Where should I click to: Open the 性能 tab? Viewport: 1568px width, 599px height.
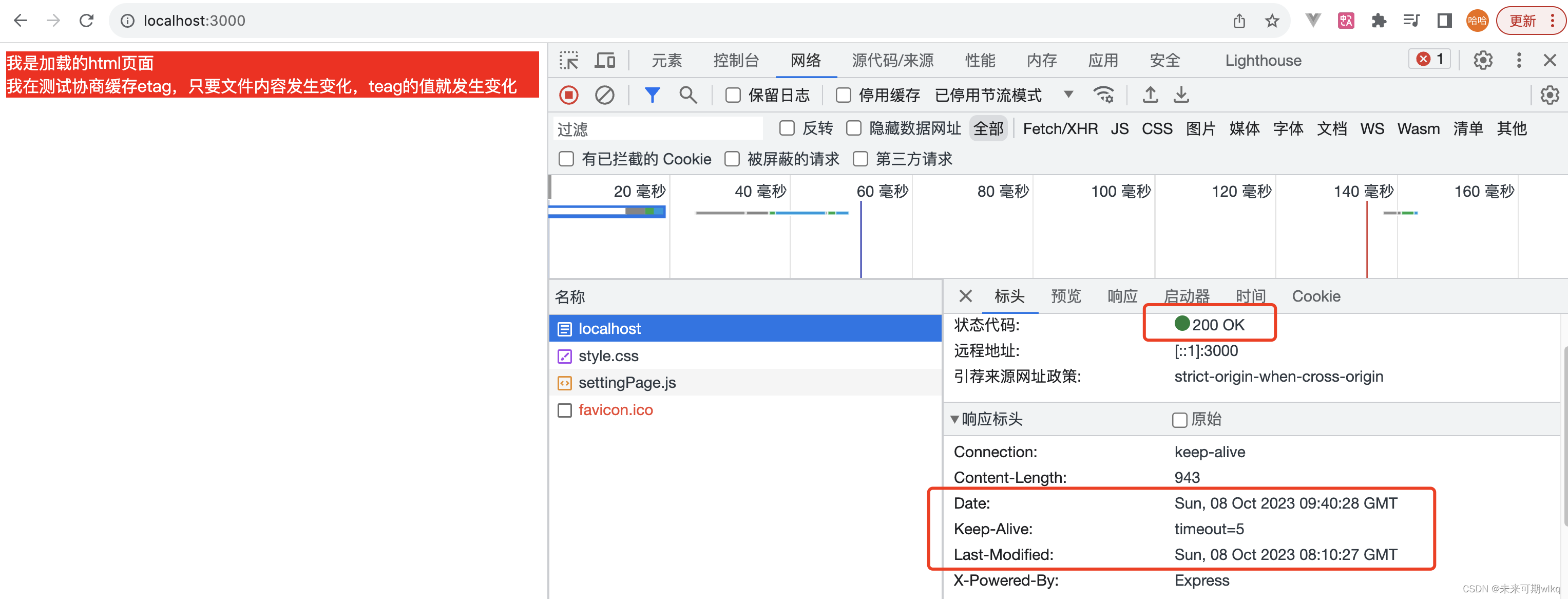point(980,60)
